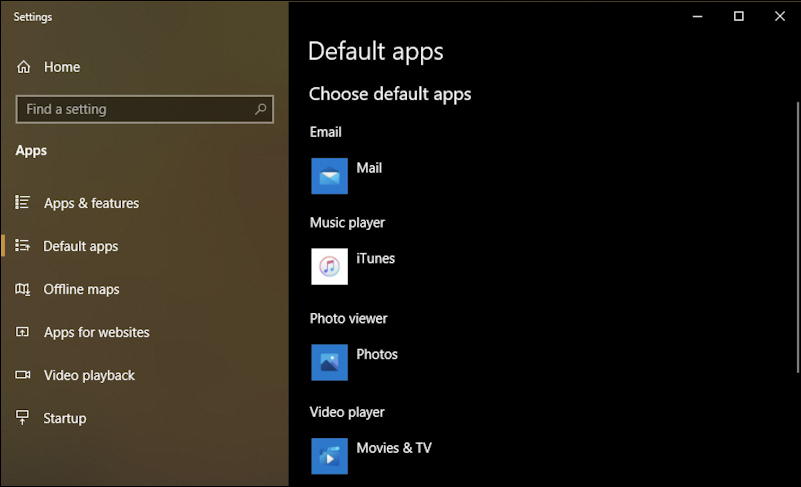Click the Apps category heading in sidebar

tap(31, 151)
